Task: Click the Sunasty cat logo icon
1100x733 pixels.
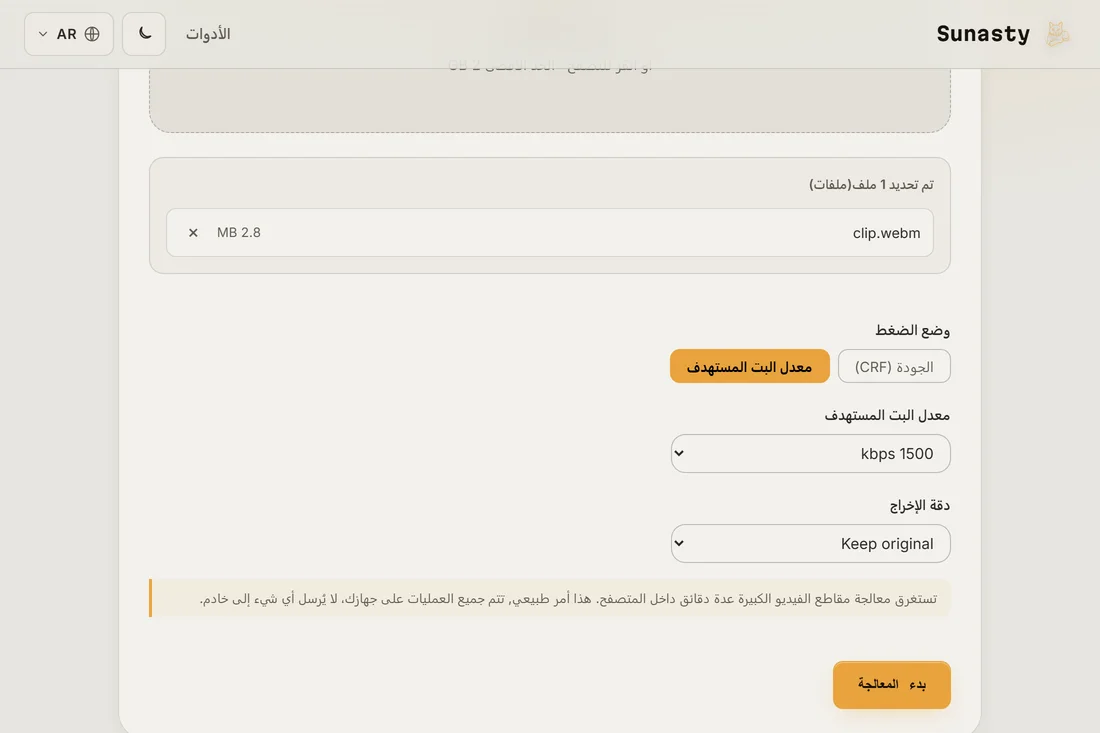Action: pyautogui.click(x=1057, y=34)
